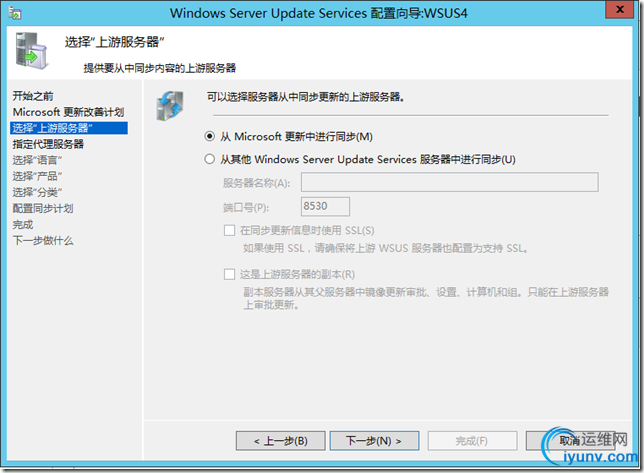Click the 完成(F) finish button
Viewport: 644px width, 473px height.
pos(471,440)
